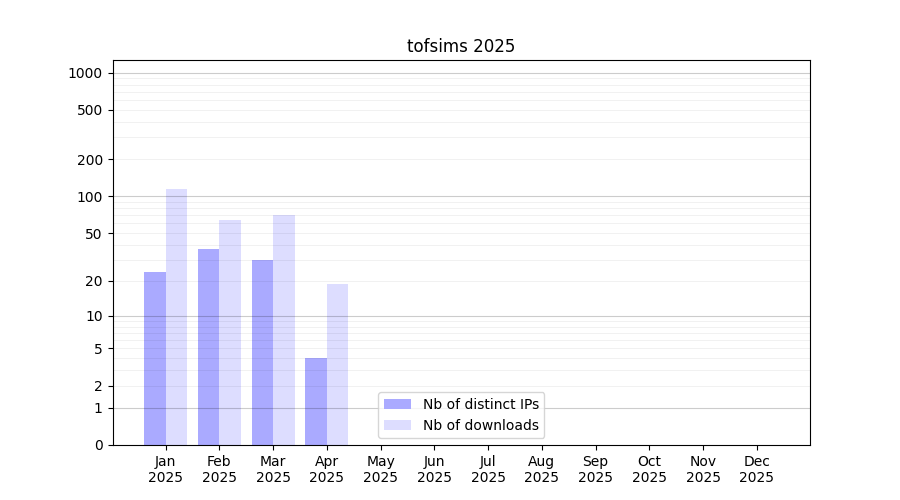Click the April downloads bar
900x500 pixels.
(338, 364)
